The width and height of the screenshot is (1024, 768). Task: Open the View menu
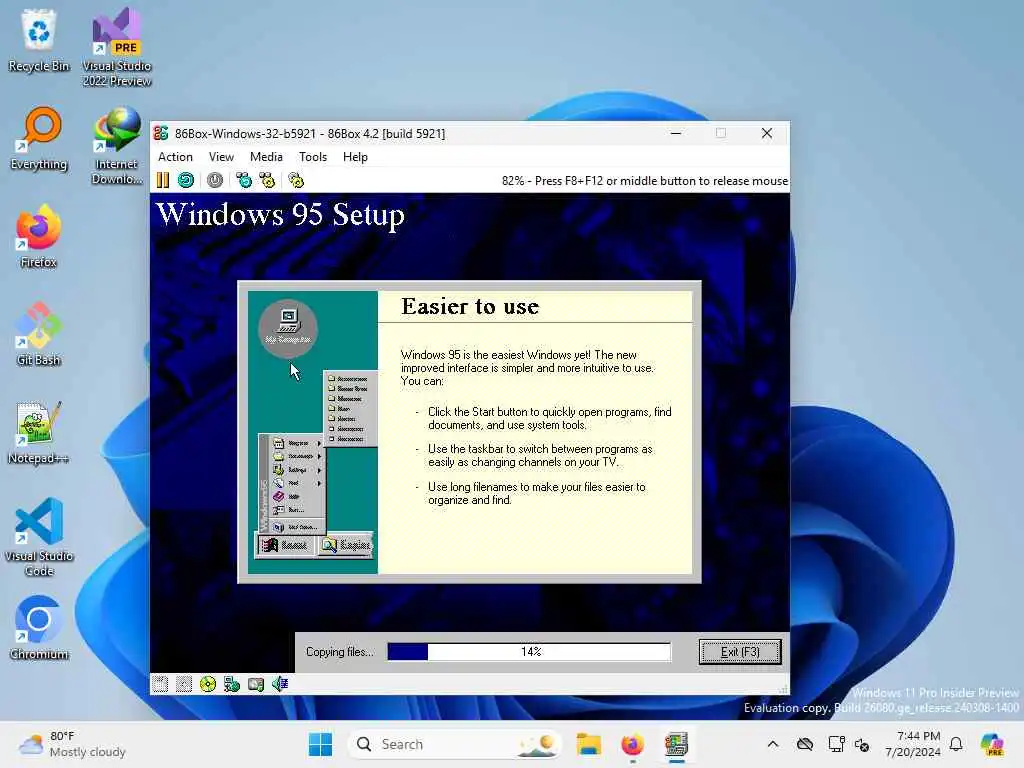tap(221, 157)
